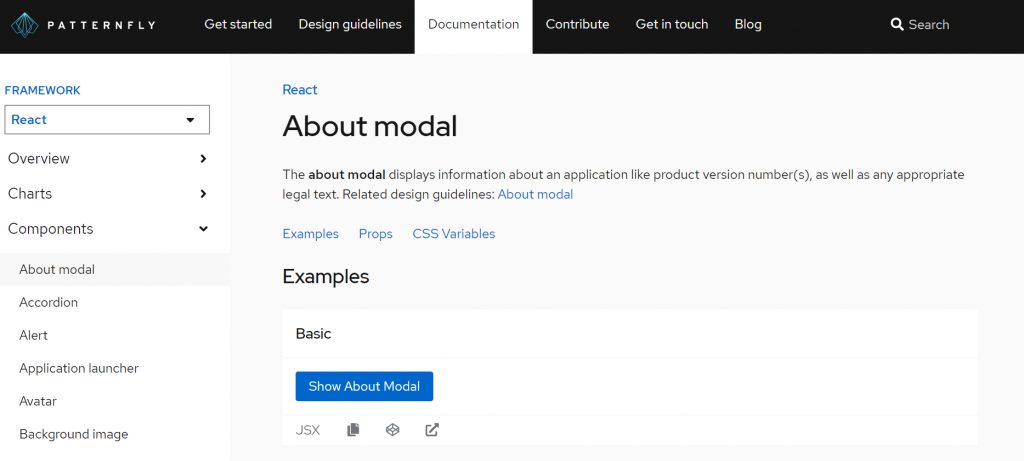Jump to the Examples anchor link
This screenshot has height=461, width=1024.
(310, 234)
